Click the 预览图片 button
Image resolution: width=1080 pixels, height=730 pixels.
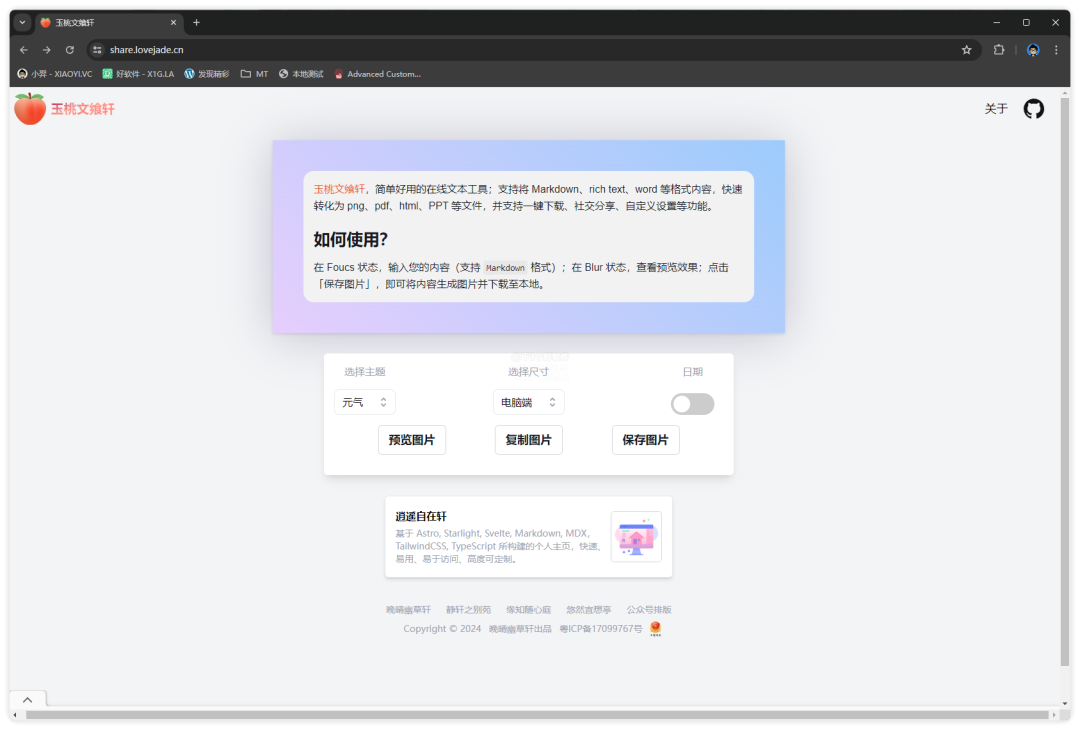click(x=411, y=439)
